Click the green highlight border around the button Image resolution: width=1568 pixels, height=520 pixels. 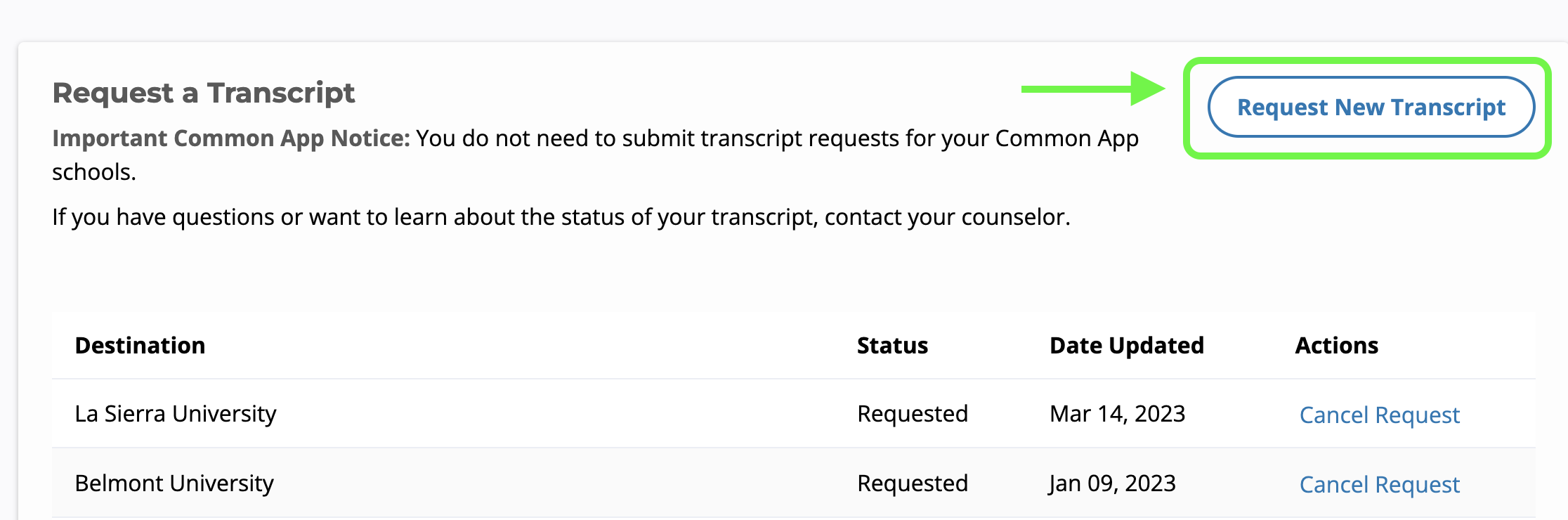tap(1367, 62)
